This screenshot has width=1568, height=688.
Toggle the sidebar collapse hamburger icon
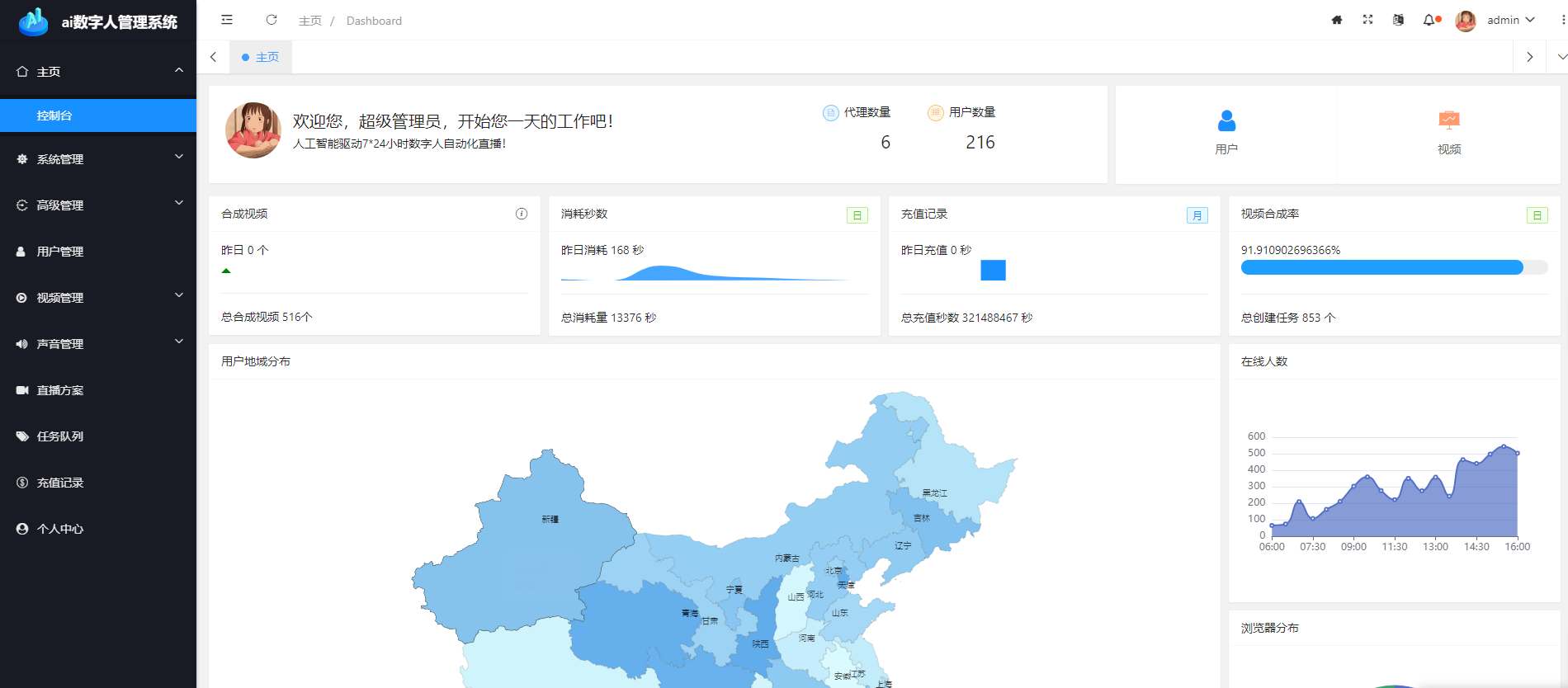[227, 20]
